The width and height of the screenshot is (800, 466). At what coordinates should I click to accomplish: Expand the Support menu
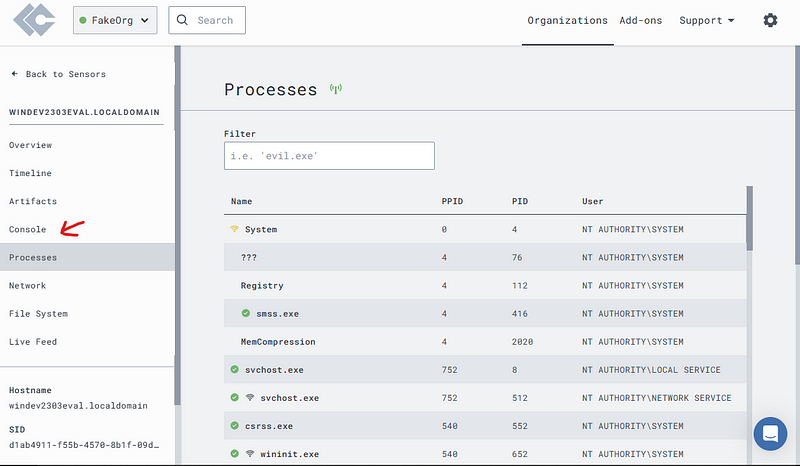[707, 20]
